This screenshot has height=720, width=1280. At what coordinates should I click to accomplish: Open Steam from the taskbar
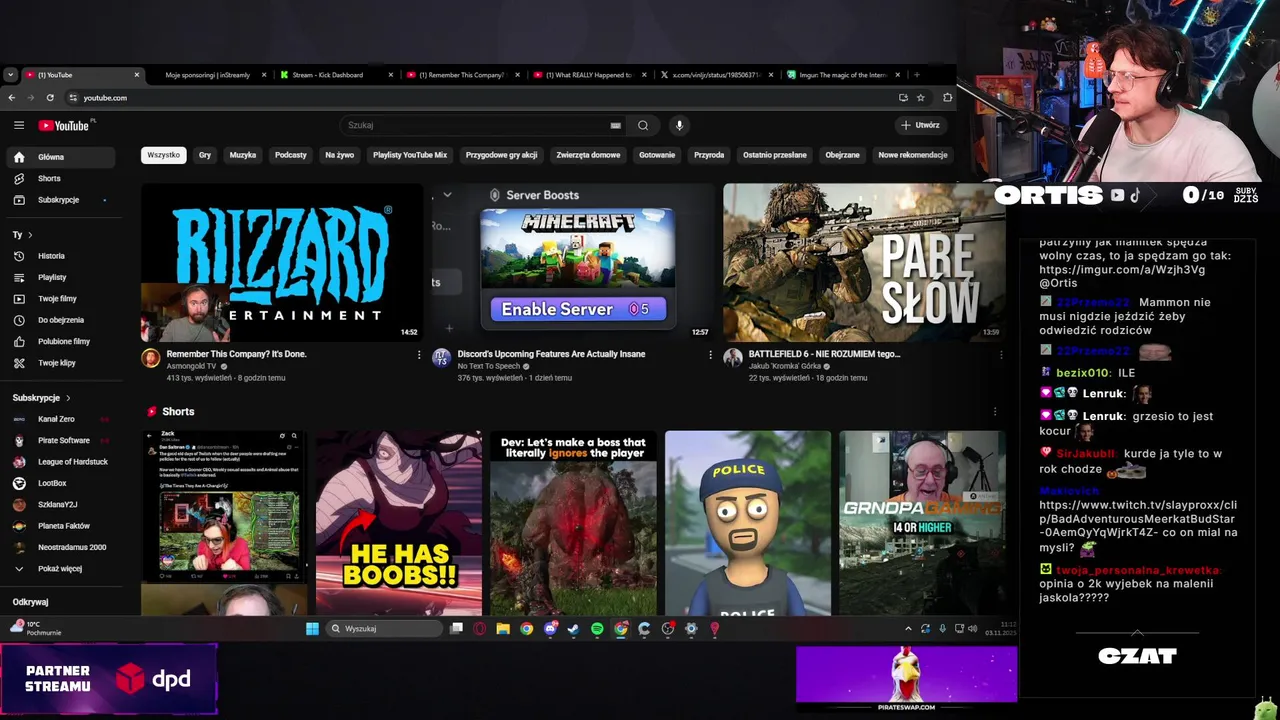(573, 629)
